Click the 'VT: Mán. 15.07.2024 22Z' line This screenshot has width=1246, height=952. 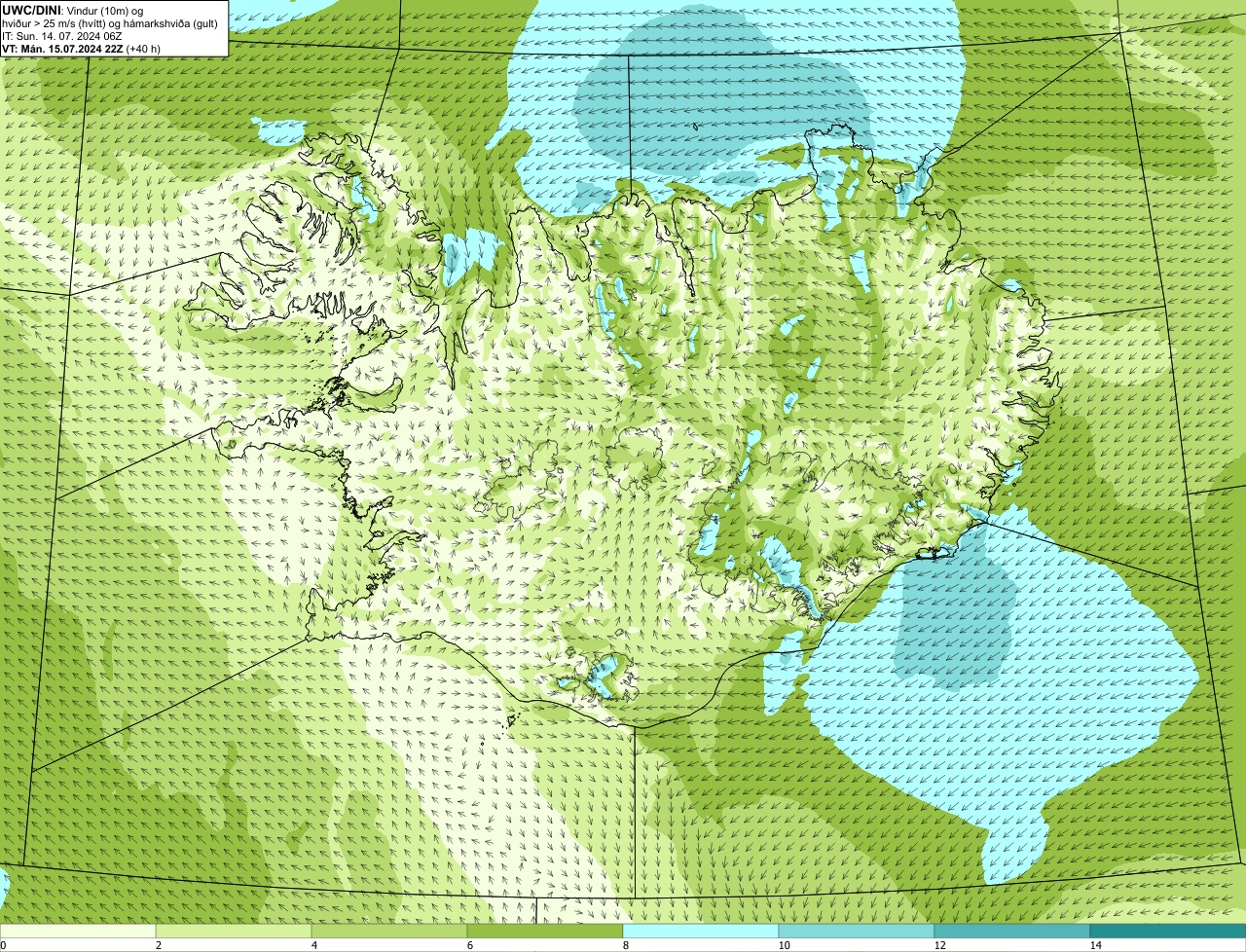[63, 48]
